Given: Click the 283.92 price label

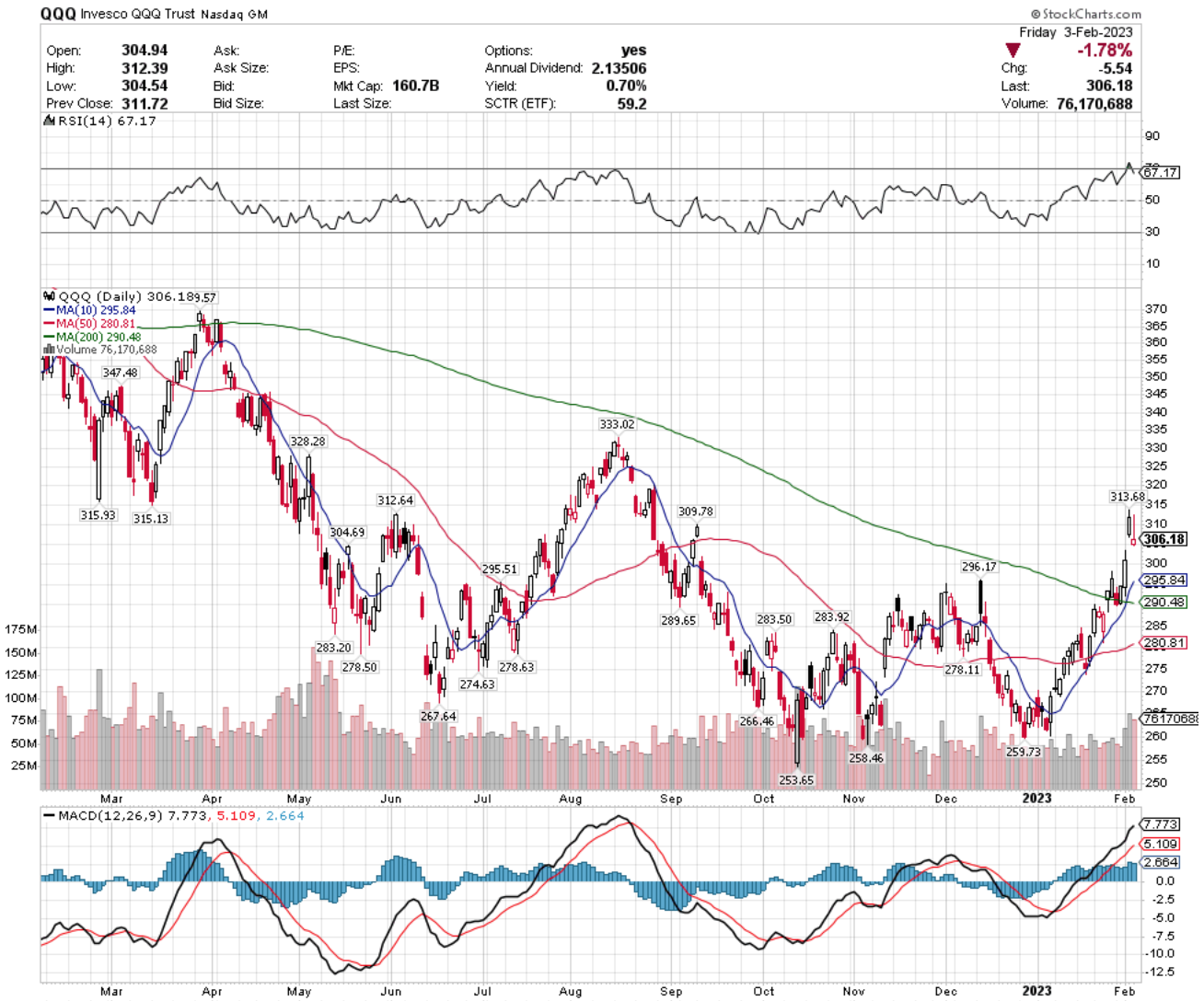Looking at the screenshot, I should [x=832, y=617].
